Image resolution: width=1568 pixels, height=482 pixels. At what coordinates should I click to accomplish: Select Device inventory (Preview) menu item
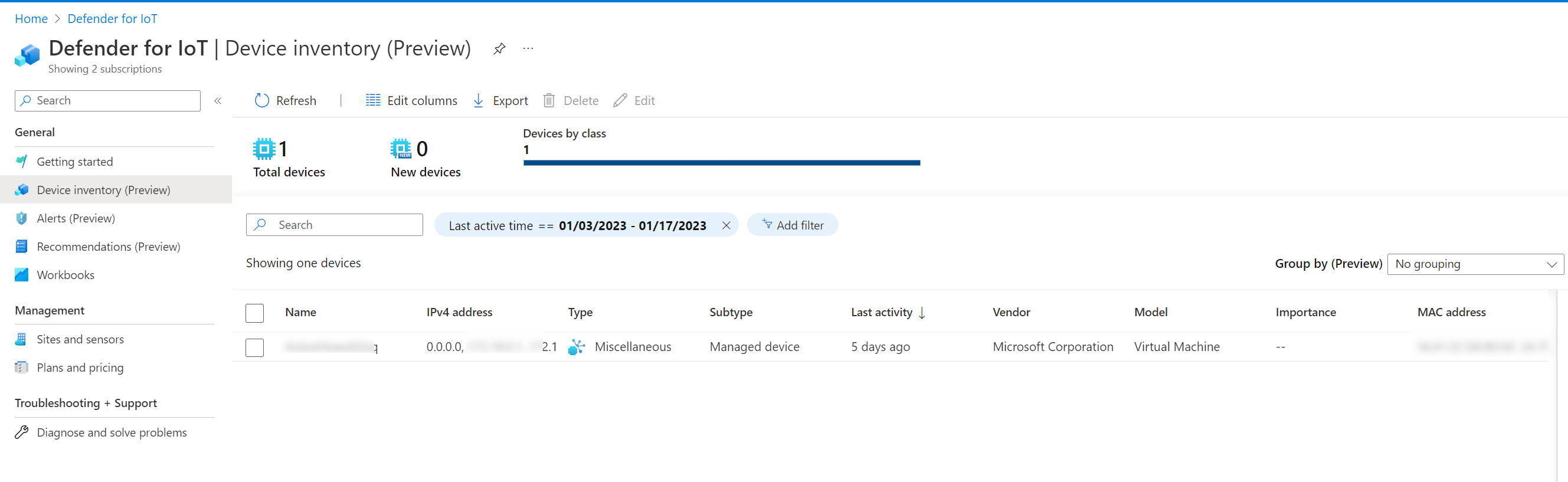point(116,190)
